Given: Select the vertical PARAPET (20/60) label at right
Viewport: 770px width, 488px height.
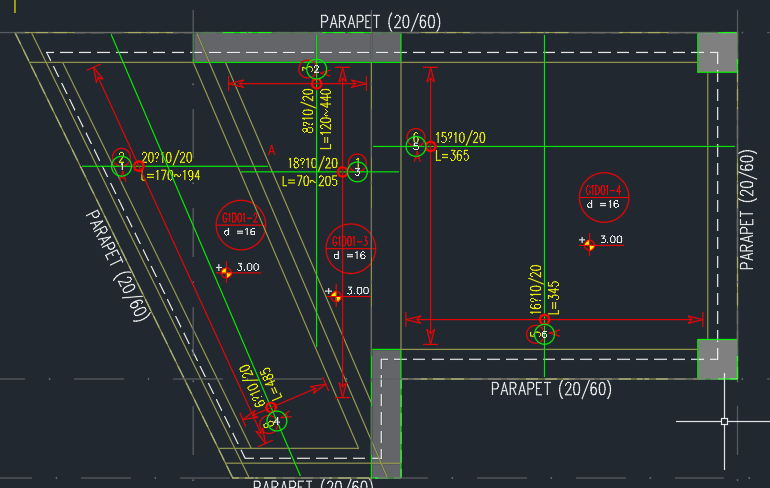Looking at the screenshot, I should point(747,211).
